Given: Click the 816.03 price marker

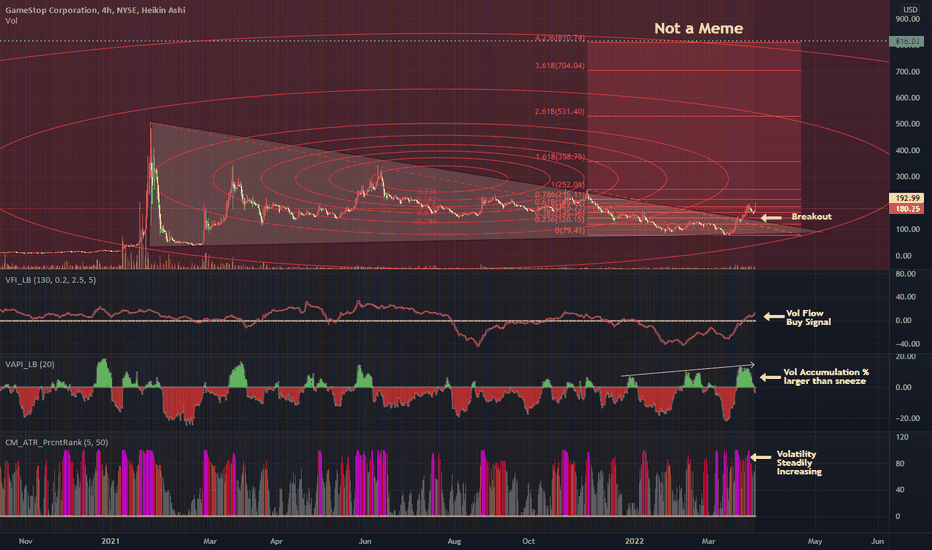Looking at the screenshot, I should (x=906, y=42).
